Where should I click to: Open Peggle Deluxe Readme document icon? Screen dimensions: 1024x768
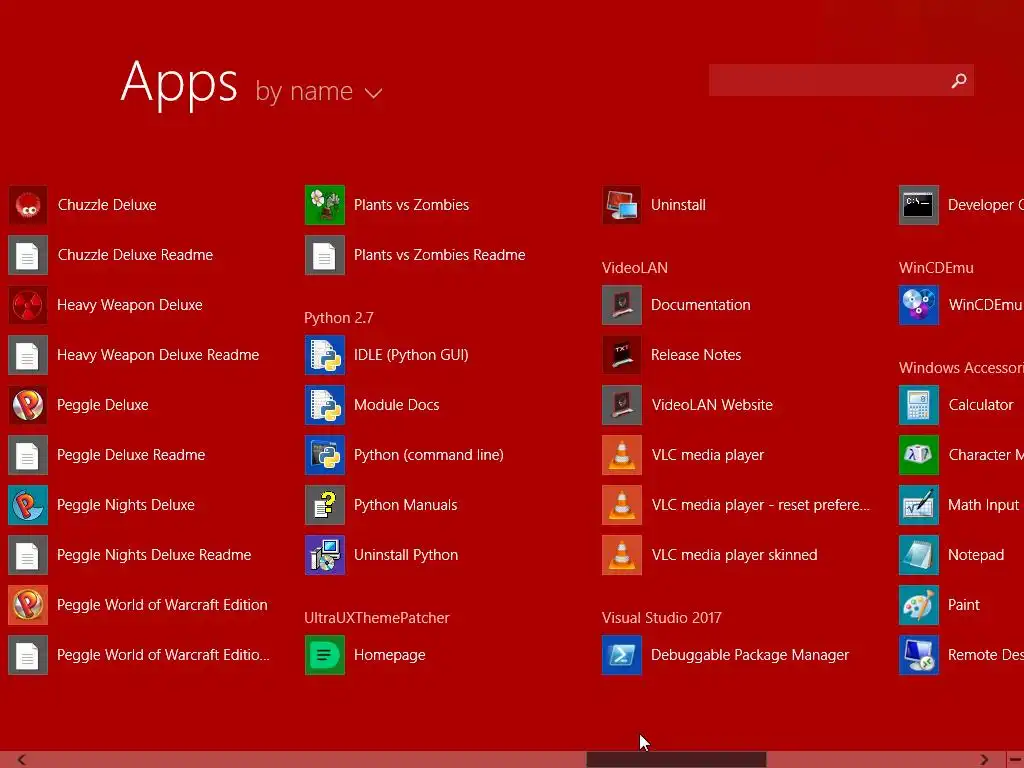pyautogui.click(x=27, y=455)
